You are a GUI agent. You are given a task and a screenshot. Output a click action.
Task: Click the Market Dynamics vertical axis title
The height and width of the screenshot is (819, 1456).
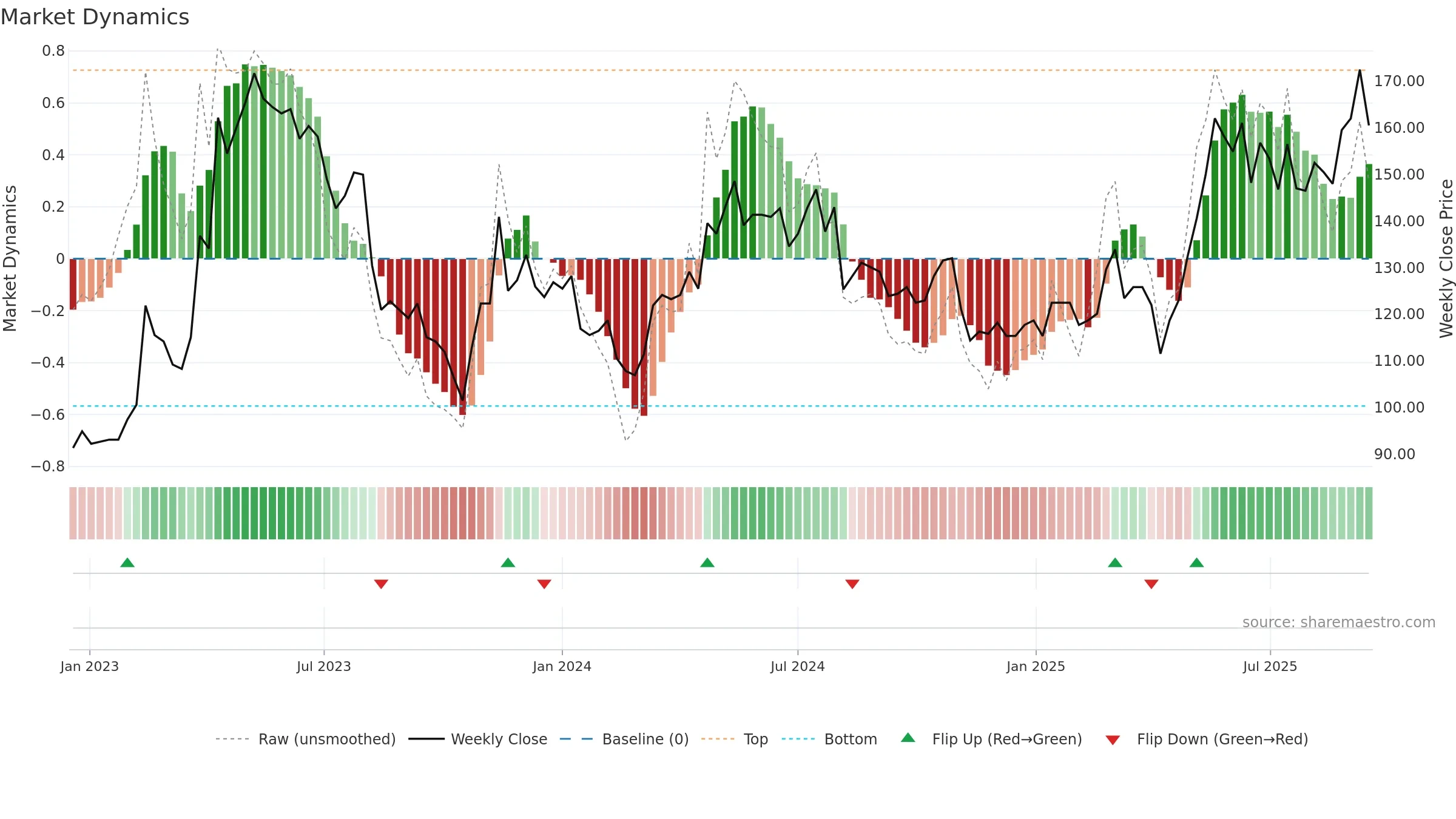pos(10,258)
